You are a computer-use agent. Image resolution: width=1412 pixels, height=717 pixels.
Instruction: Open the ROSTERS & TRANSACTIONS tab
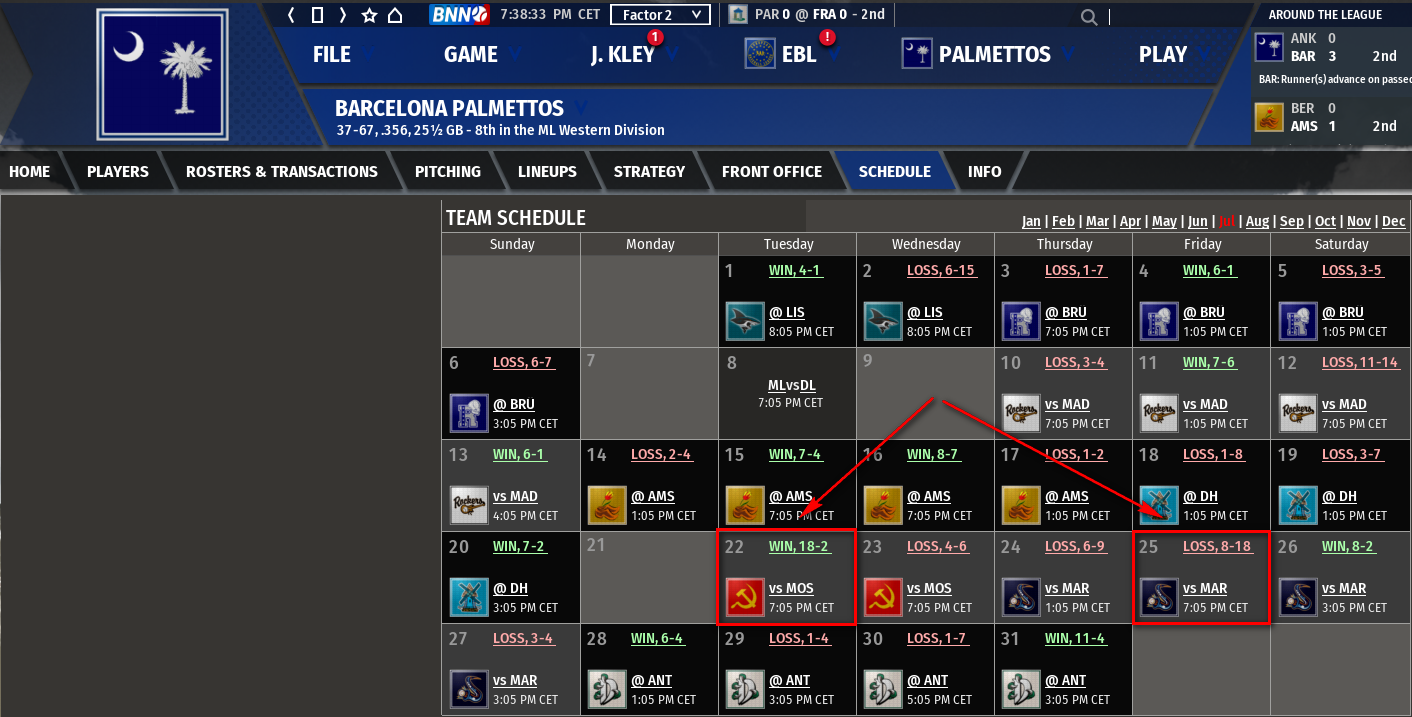click(x=282, y=172)
